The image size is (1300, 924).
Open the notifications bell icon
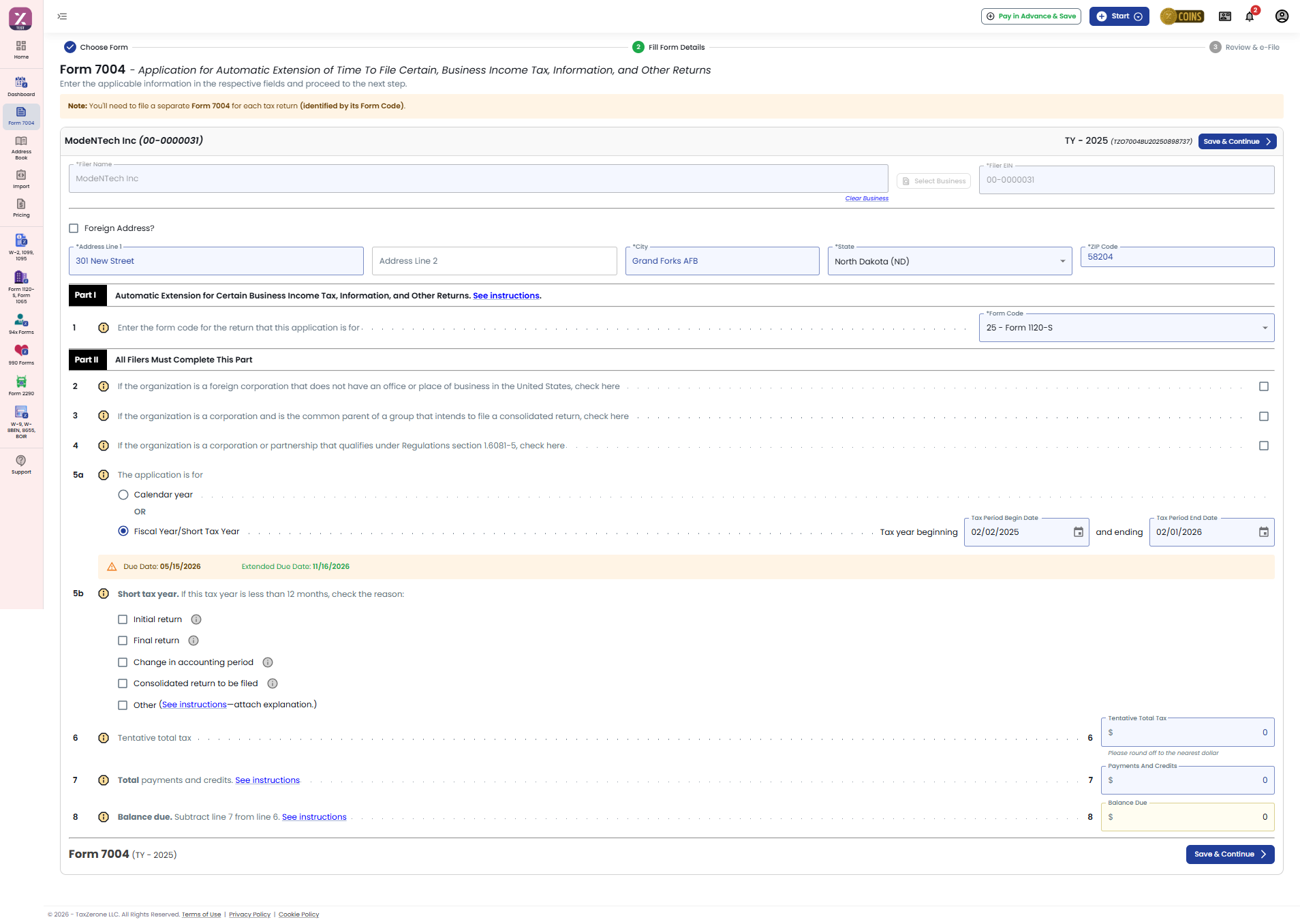[x=1250, y=16]
